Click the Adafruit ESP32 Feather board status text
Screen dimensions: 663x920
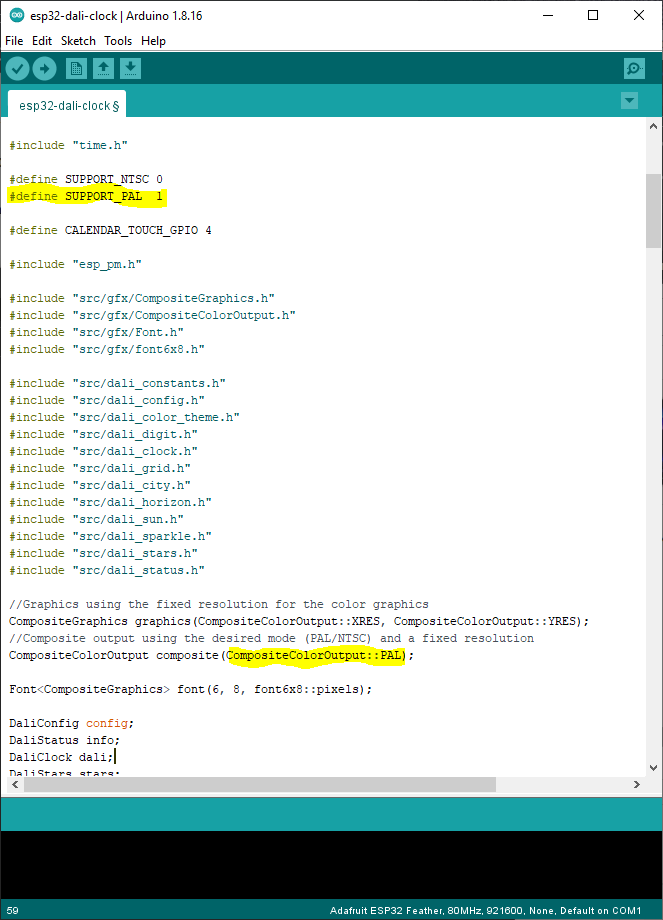click(485, 911)
